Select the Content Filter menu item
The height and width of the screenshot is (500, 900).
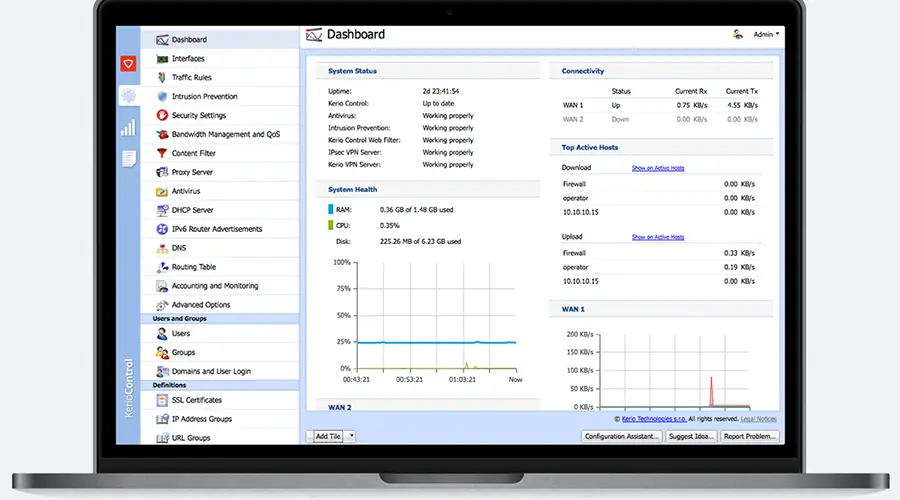point(220,153)
